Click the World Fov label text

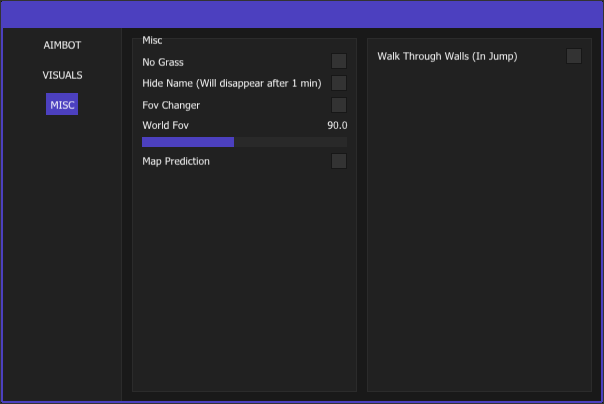coord(165,125)
